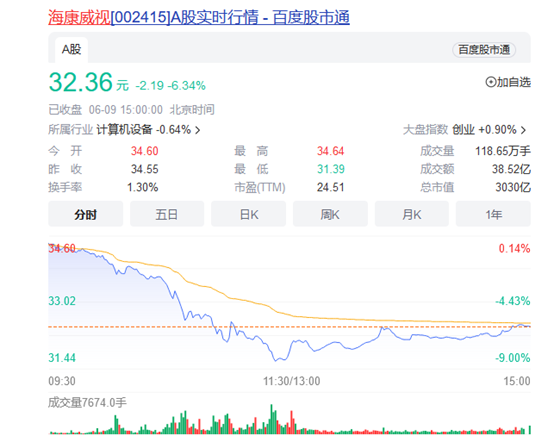Viewport: 554px width, 442px height.
Task: Expand 创业 index chevron arrow
Action: [x=523, y=130]
